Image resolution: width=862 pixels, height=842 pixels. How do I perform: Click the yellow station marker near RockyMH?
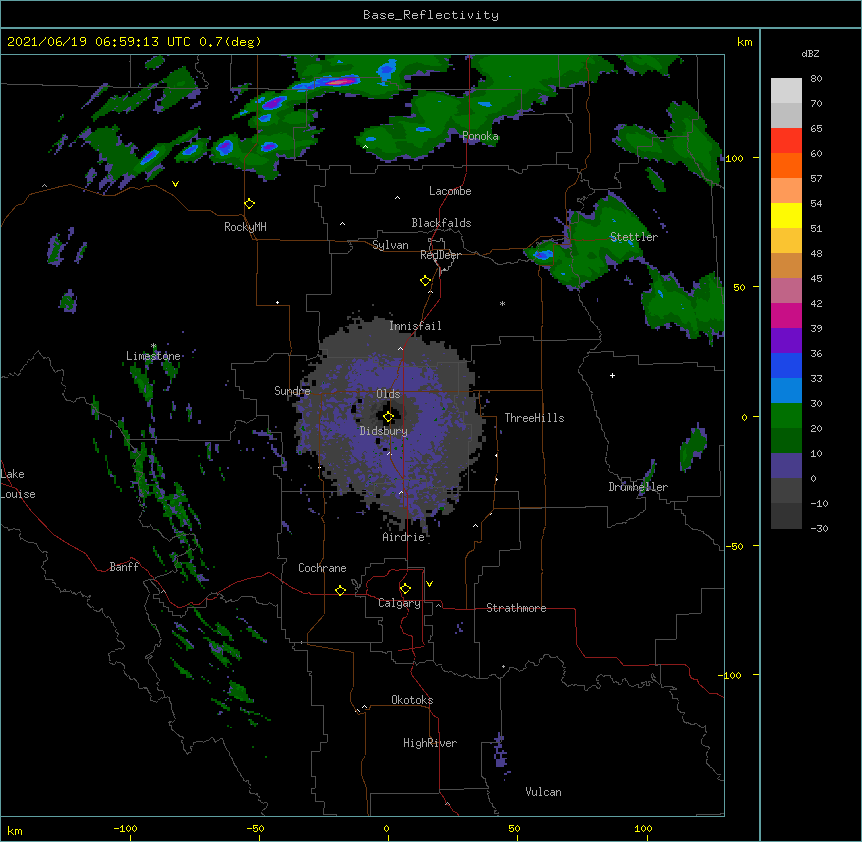click(x=249, y=204)
